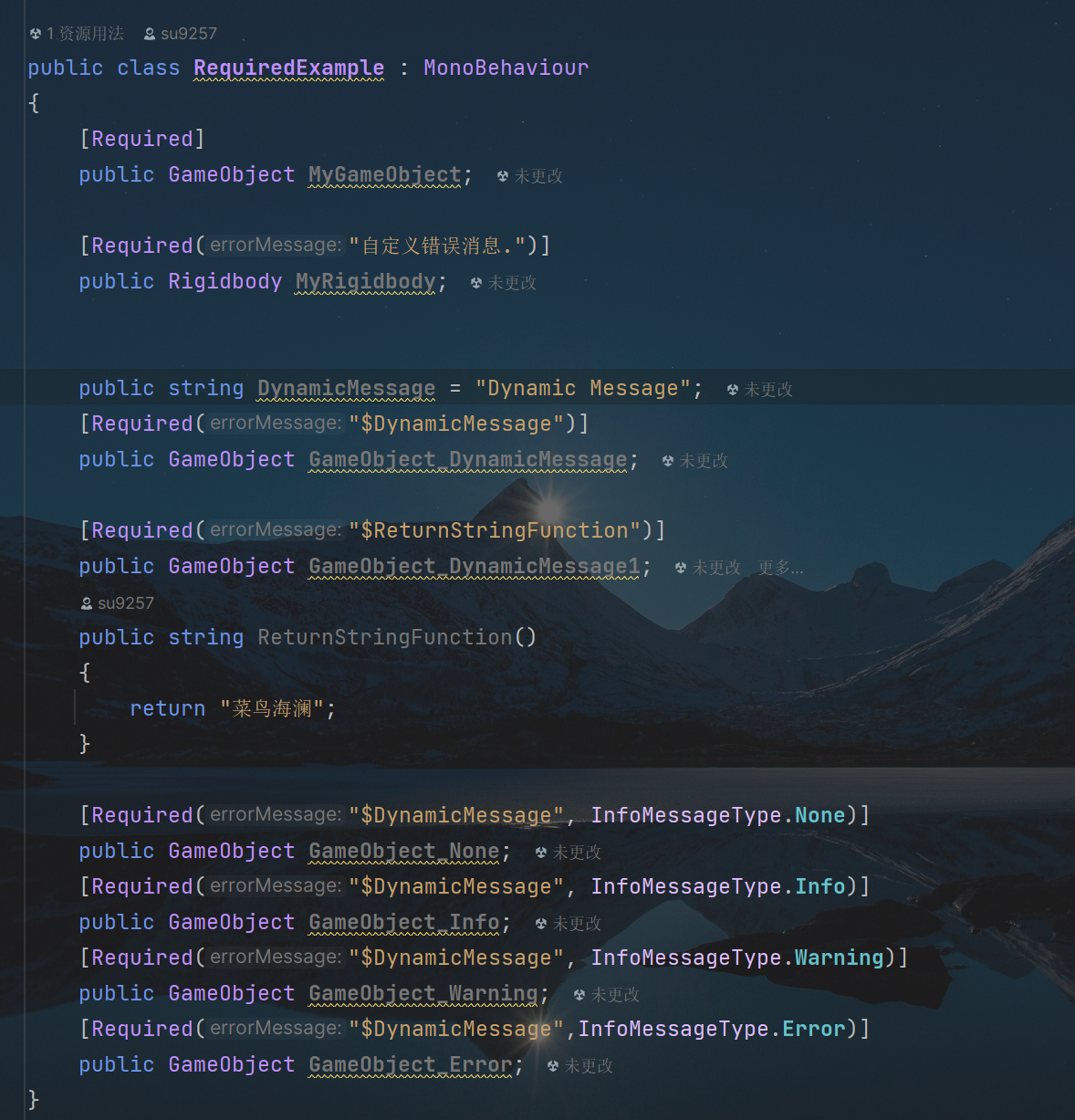This screenshot has height=1120, width=1075.
Task: Click the RequiredExample class name
Action: pyautogui.click(x=289, y=68)
